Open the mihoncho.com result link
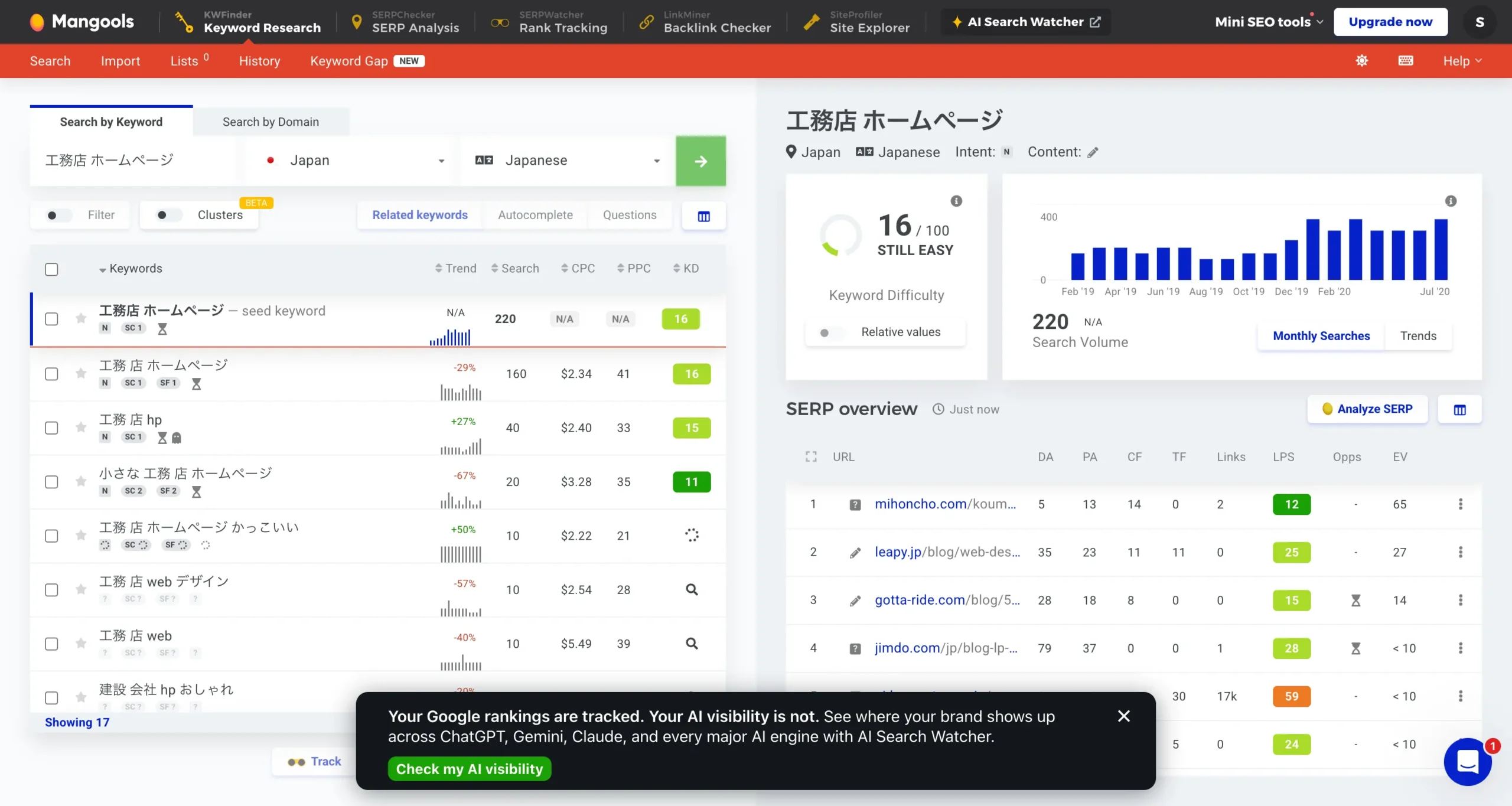This screenshot has width=1512, height=806. point(945,504)
